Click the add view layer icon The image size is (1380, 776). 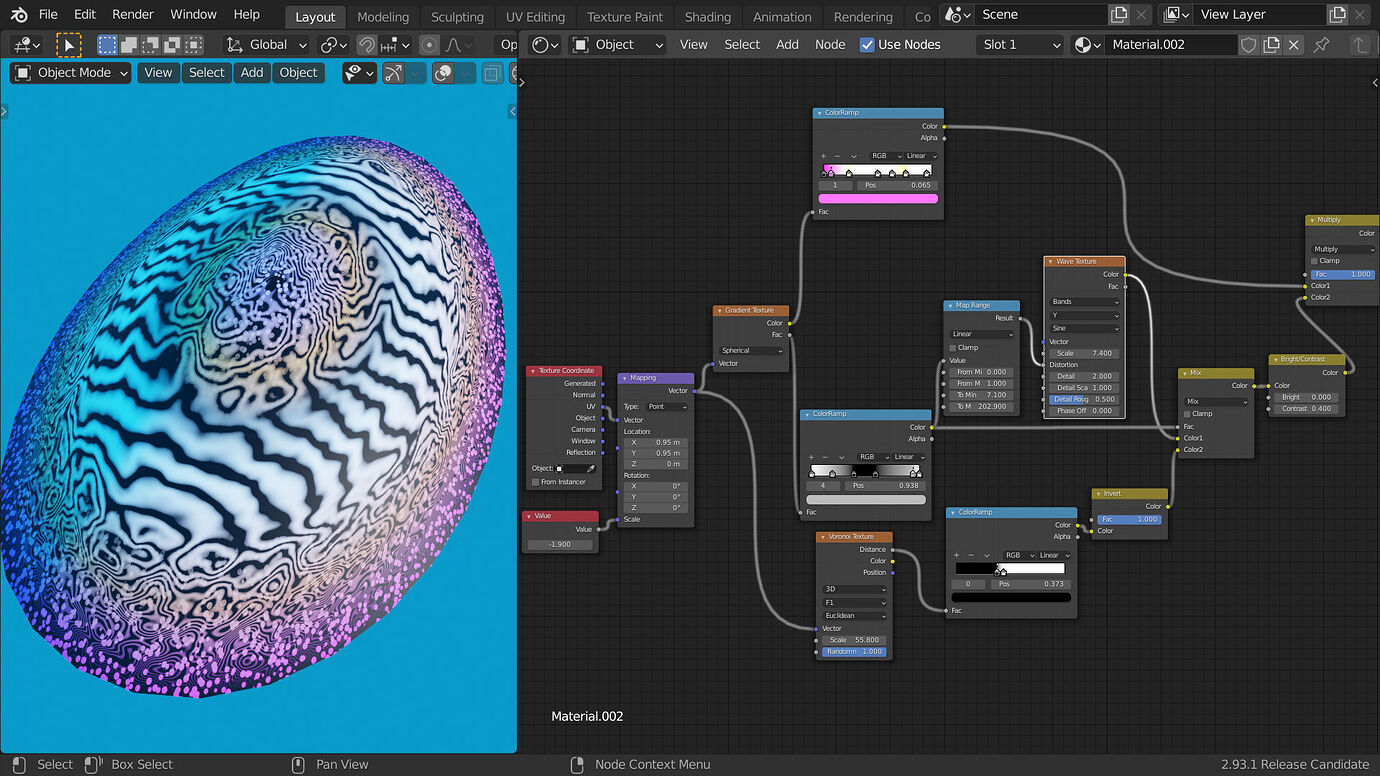click(1337, 15)
